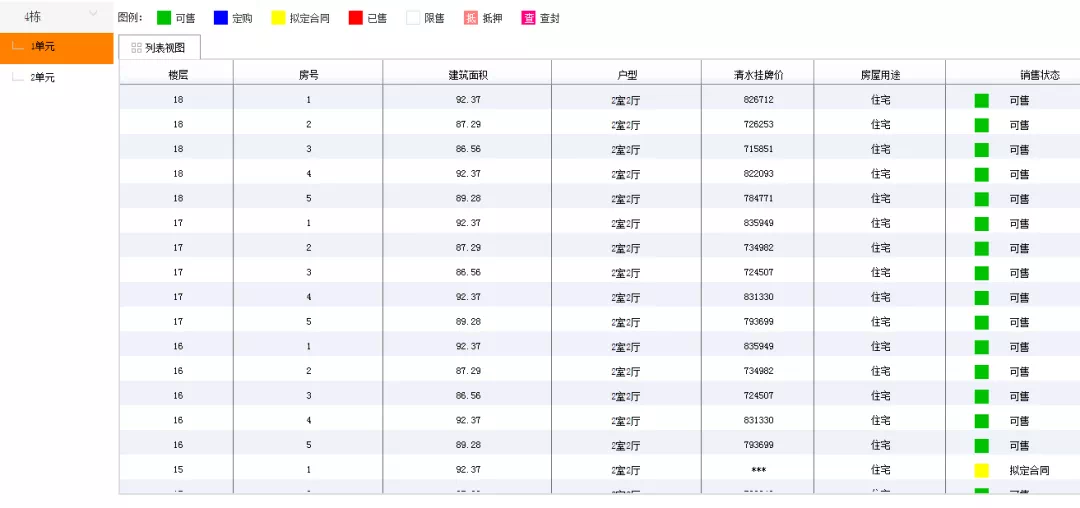Click green status icon for floor 18 room 3
Screen dimensions: 1080x508
[x=982, y=150]
